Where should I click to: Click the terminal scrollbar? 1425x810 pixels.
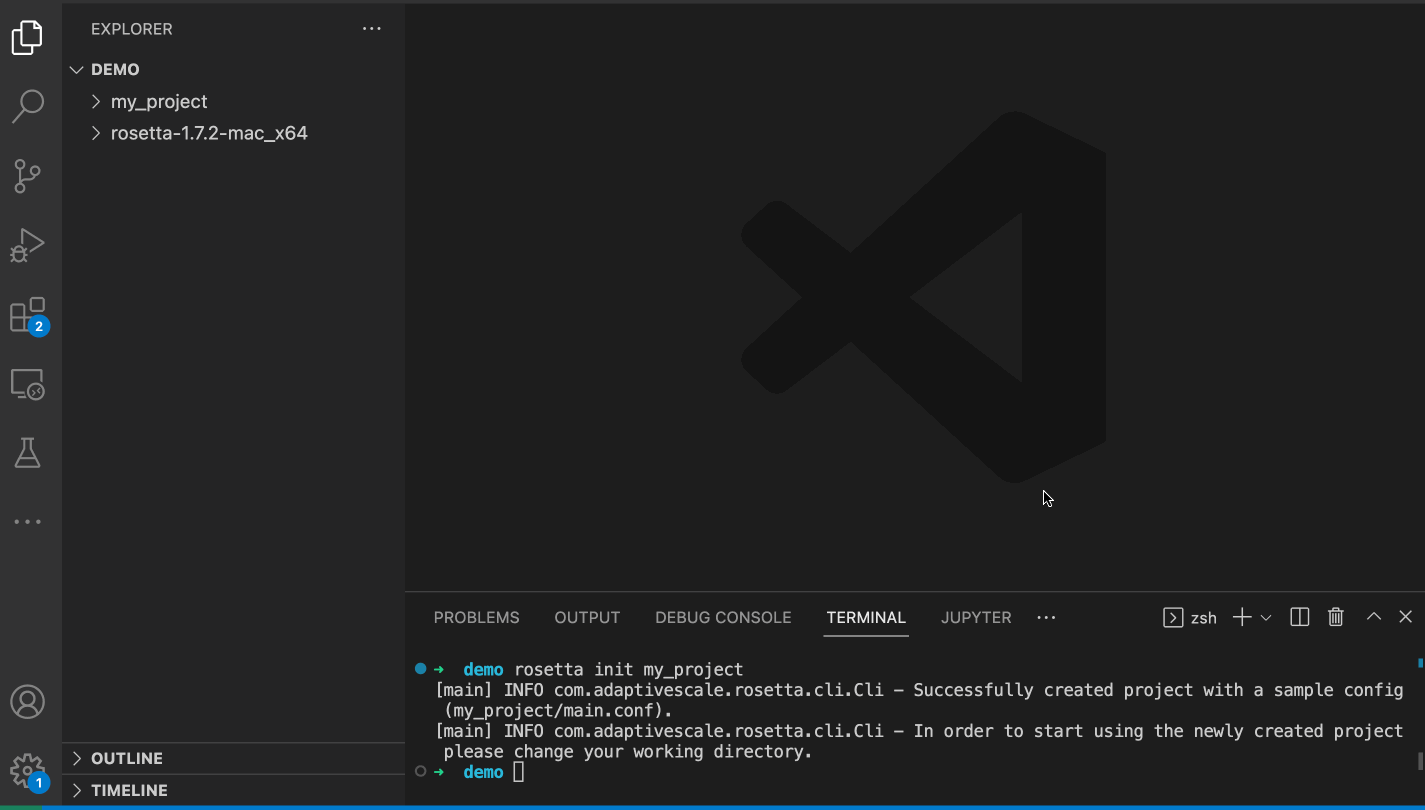pos(1420,760)
